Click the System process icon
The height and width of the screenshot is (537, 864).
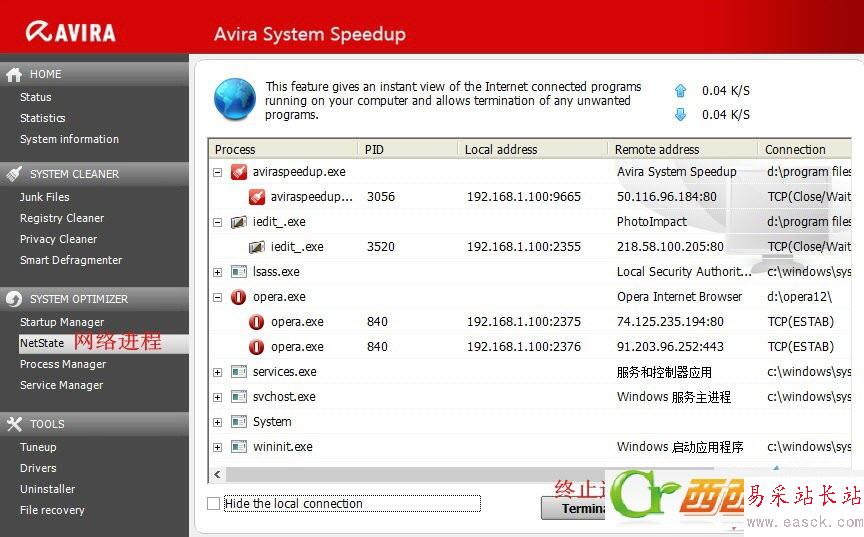click(x=239, y=422)
